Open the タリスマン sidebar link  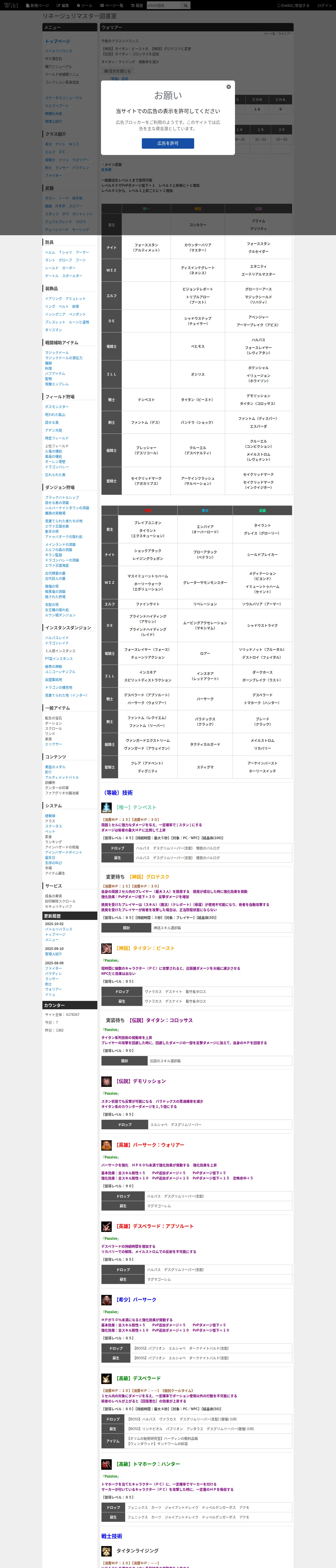point(53,330)
